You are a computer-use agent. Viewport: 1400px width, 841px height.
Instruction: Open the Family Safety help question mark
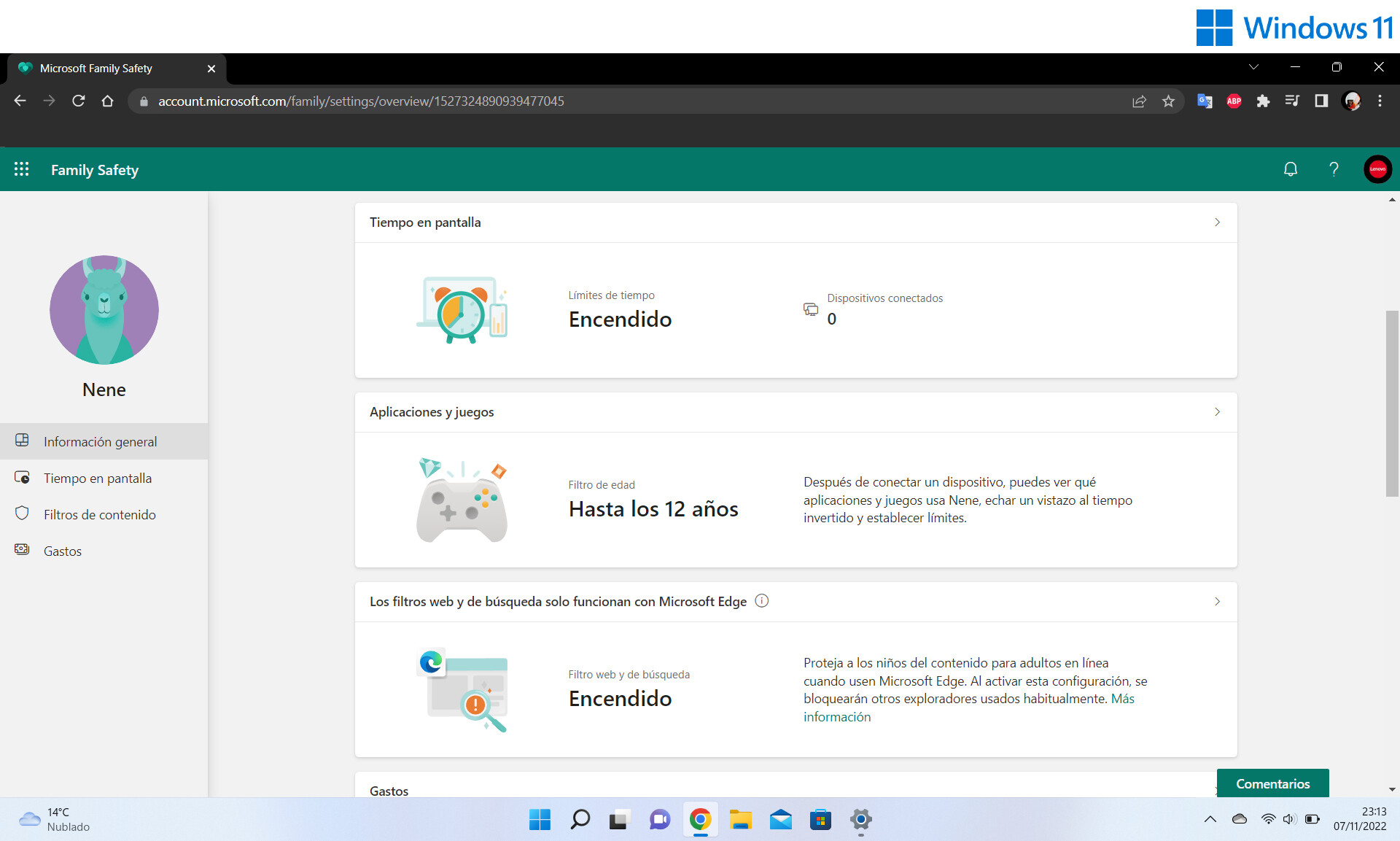click(1334, 168)
